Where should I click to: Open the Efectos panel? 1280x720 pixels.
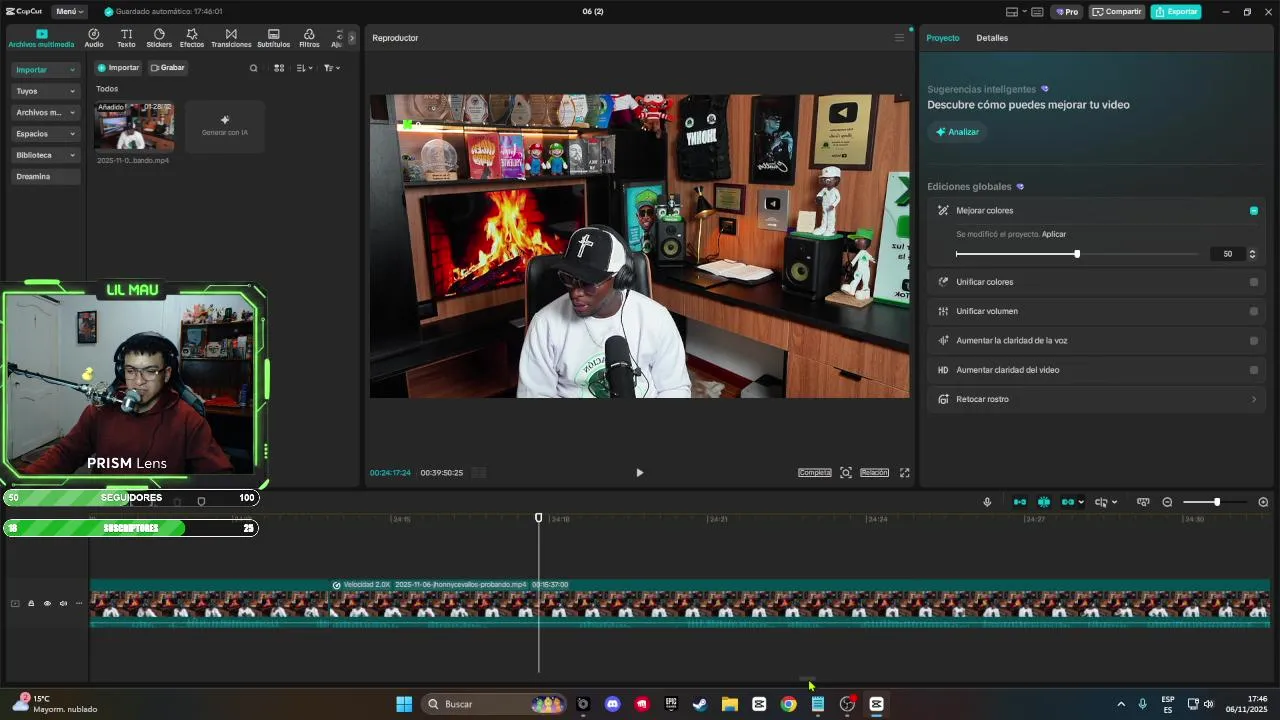coord(192,38)
